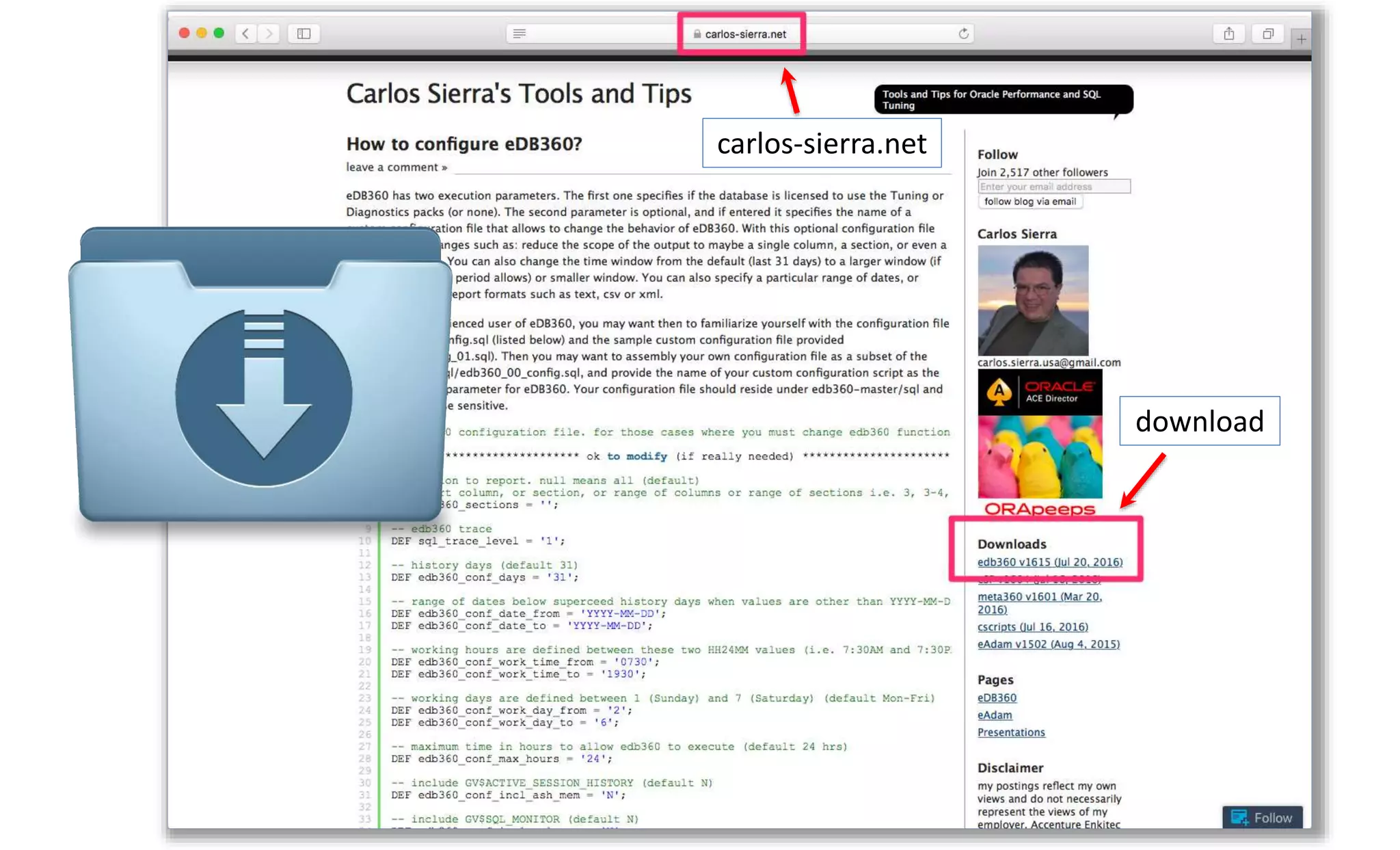The image size is (1400, 850).
Task: Show all tabs overview icon
Action: click(1268, 34)
